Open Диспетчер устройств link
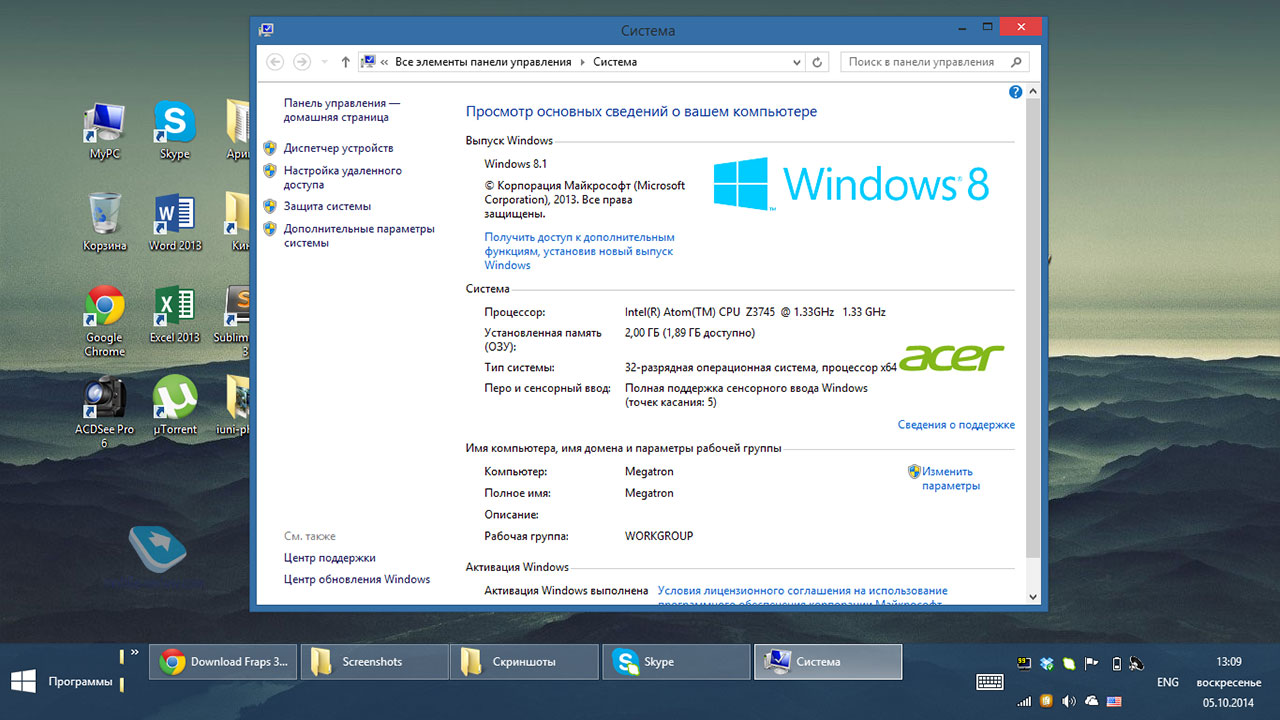This screenshot has width=1280, height=720. pos(338,148)
